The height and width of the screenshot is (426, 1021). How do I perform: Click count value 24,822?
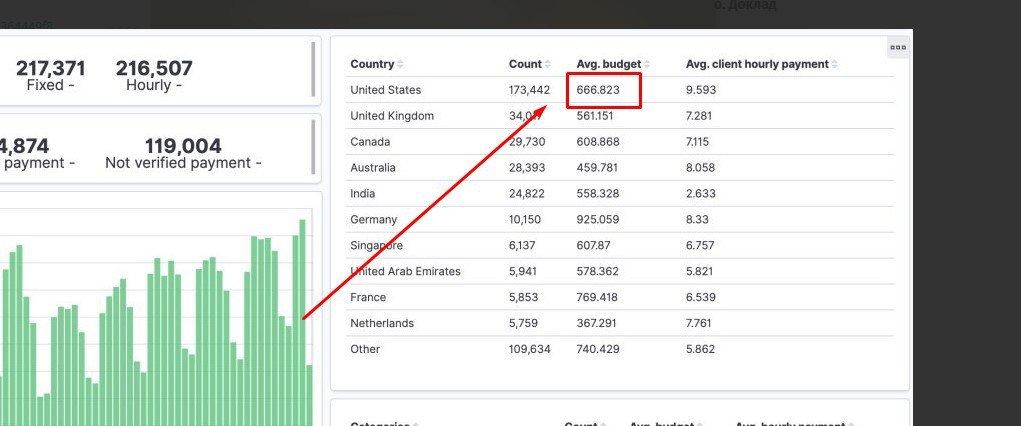pyautogui.click(x=527, y=193)
